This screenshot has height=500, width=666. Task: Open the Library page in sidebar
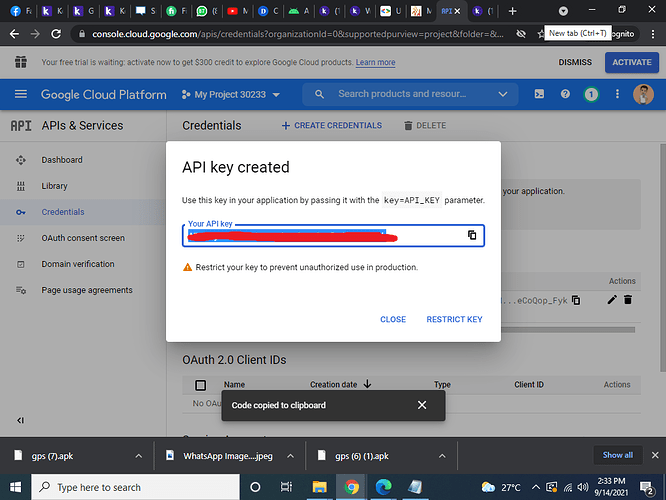[55, 186]
